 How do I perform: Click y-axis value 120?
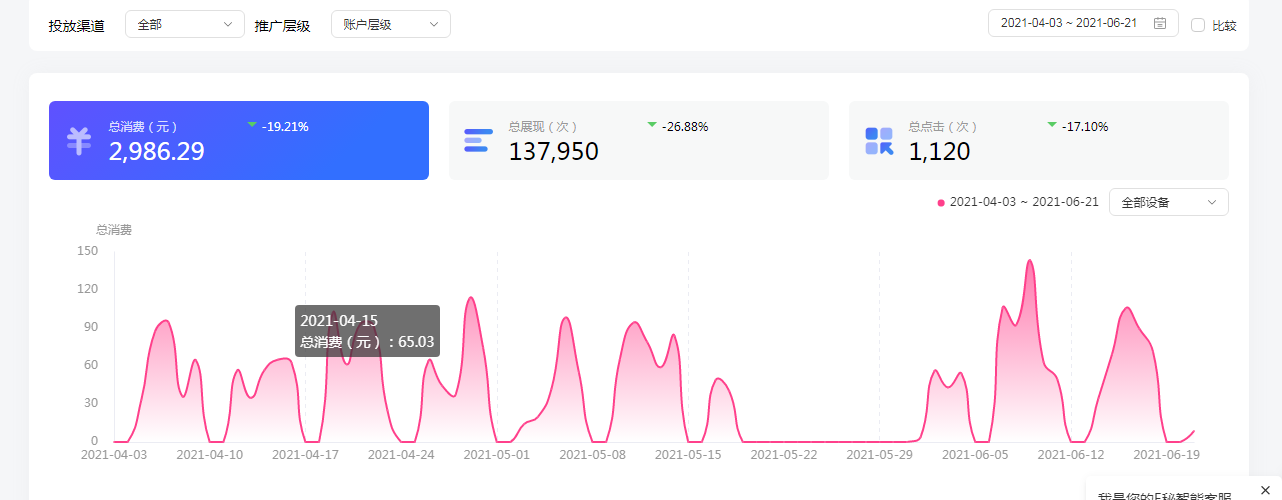pos(88,289)
